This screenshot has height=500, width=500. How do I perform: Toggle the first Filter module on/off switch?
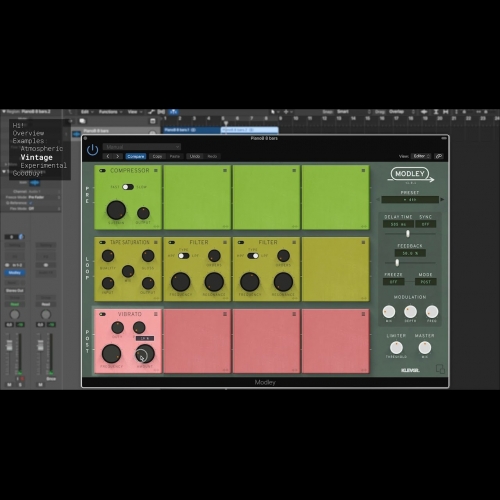(172, 242)
